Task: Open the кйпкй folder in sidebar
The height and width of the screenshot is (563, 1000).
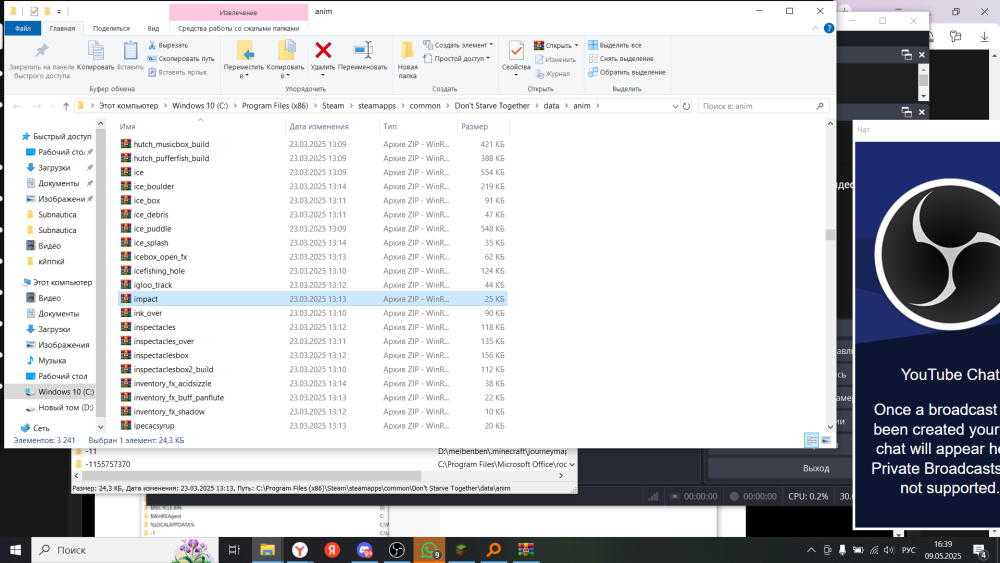Action: pyautogui.click(x=51, y=261)
